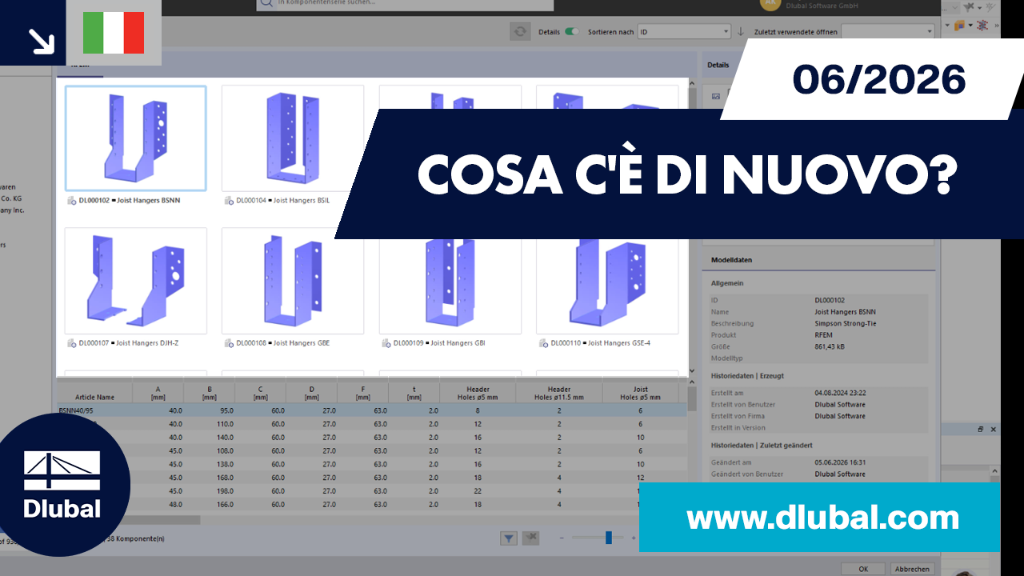Click the 861,43 kB size value
Screen dimensions: 1024x576
coord(829,347)
